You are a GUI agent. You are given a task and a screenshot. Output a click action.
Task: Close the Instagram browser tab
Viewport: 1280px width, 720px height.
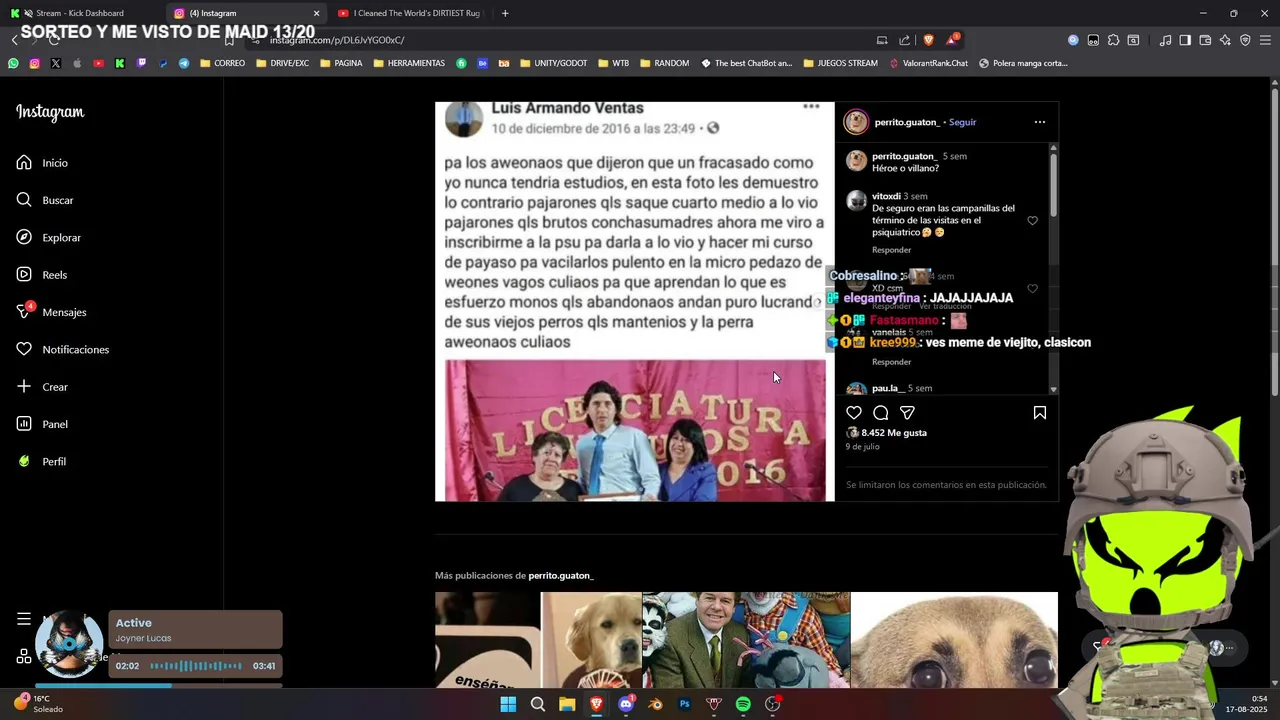[317, 13]
